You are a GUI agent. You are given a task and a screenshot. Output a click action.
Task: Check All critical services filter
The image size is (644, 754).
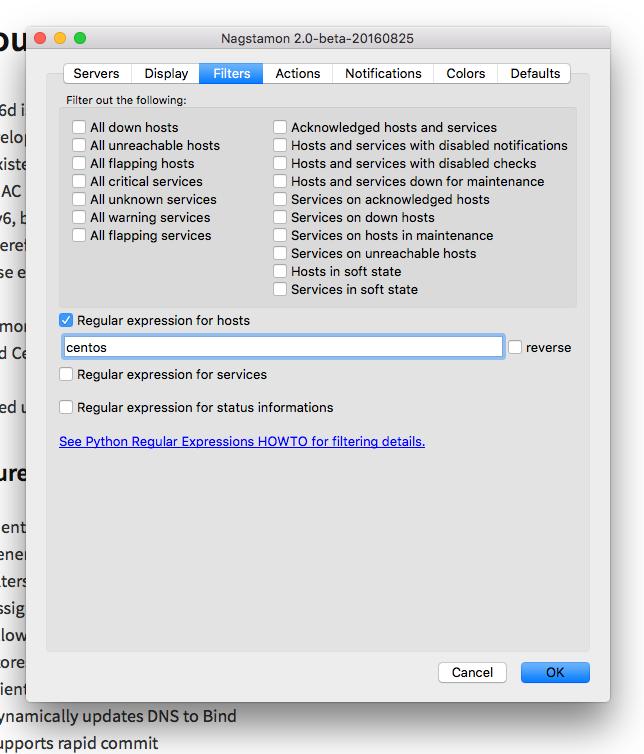(x=79, y=182)
